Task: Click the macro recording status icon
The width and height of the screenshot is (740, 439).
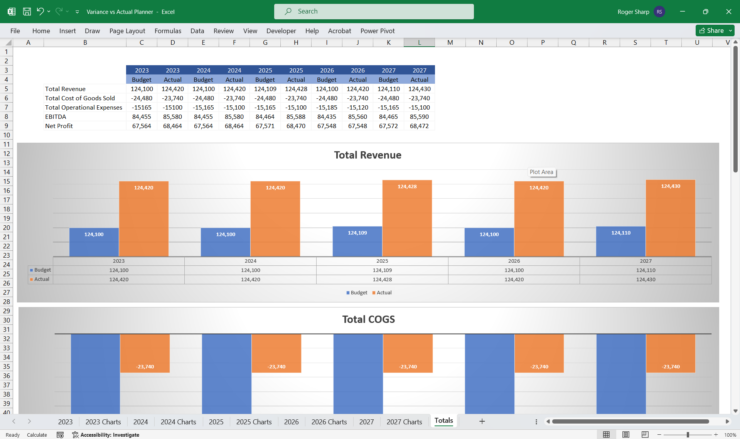Action: coord(60,435)
